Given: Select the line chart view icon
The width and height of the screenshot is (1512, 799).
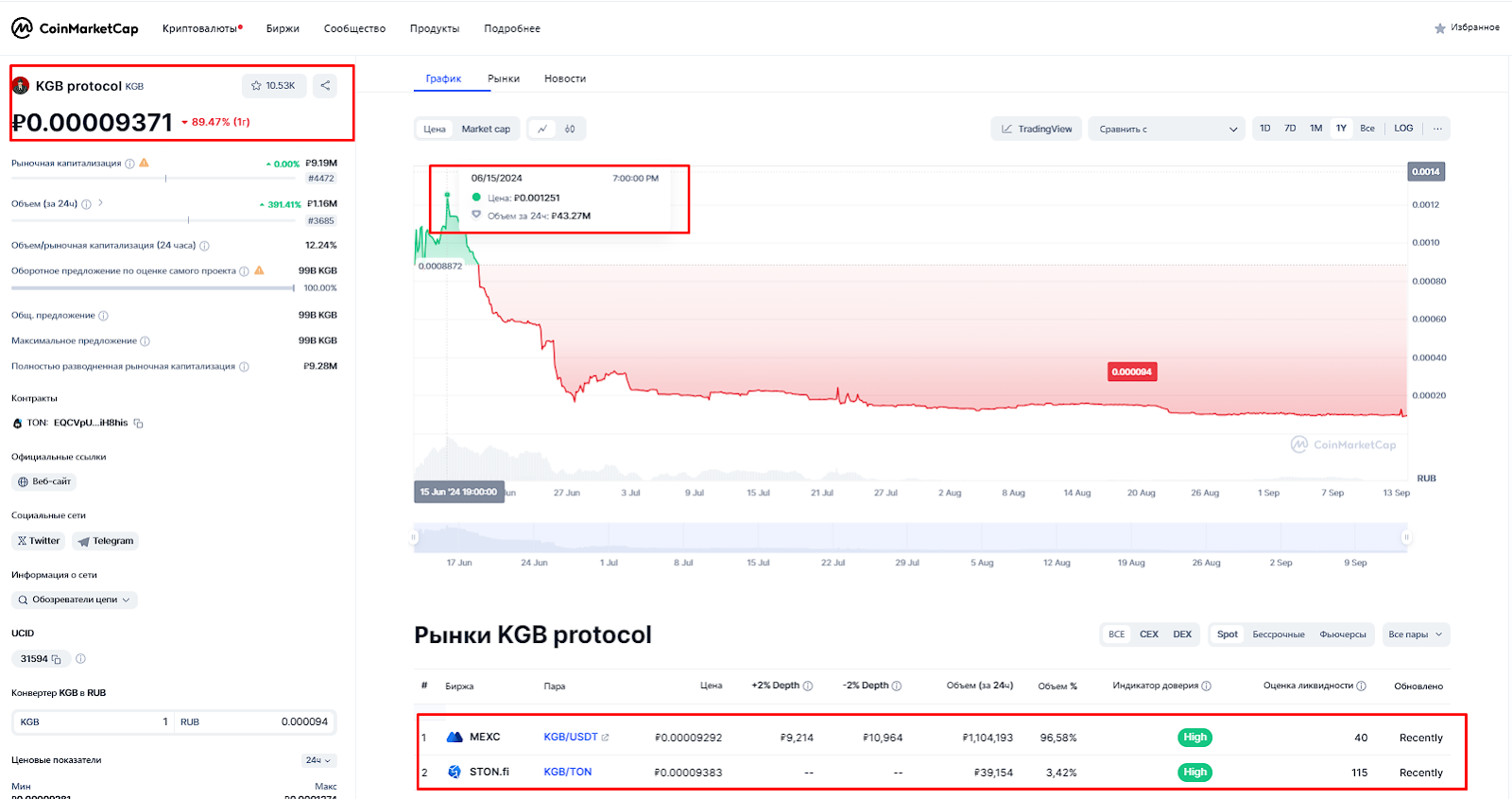Looking at the screenshot, I should coord(542,129).
